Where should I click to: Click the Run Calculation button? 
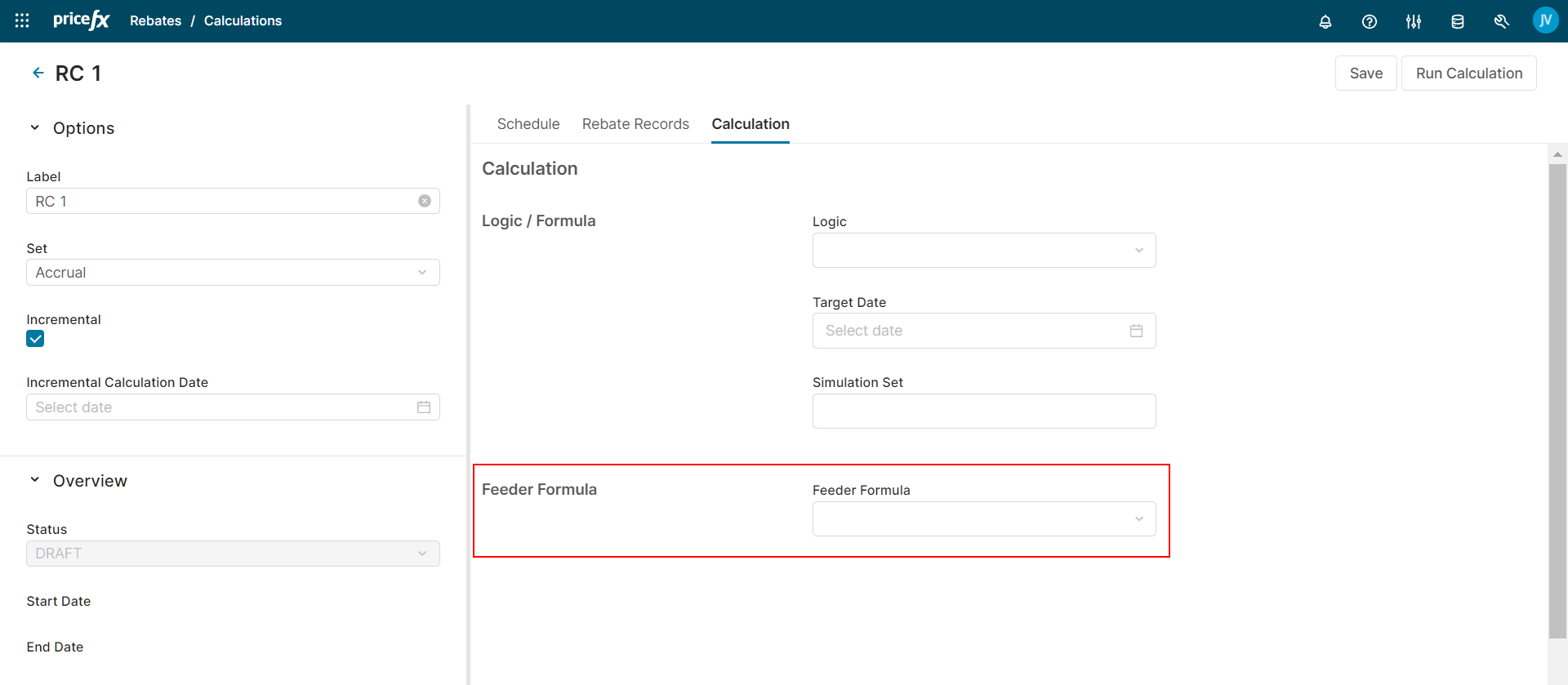click(x=1468, y=73)
